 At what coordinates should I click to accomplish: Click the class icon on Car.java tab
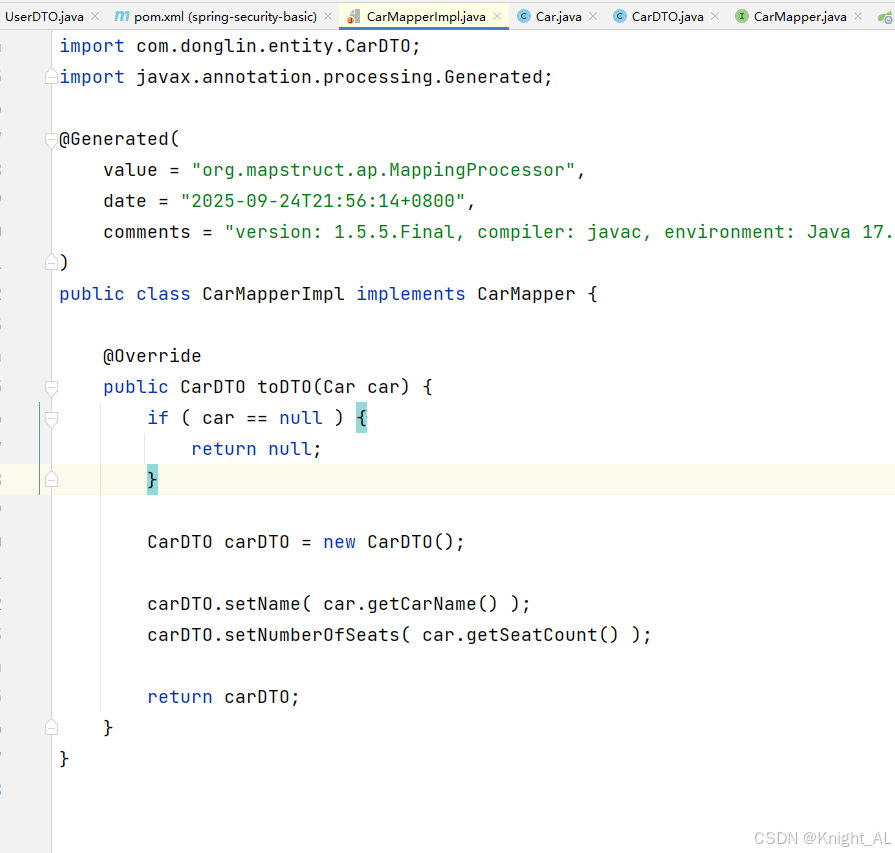pos(523,17)
